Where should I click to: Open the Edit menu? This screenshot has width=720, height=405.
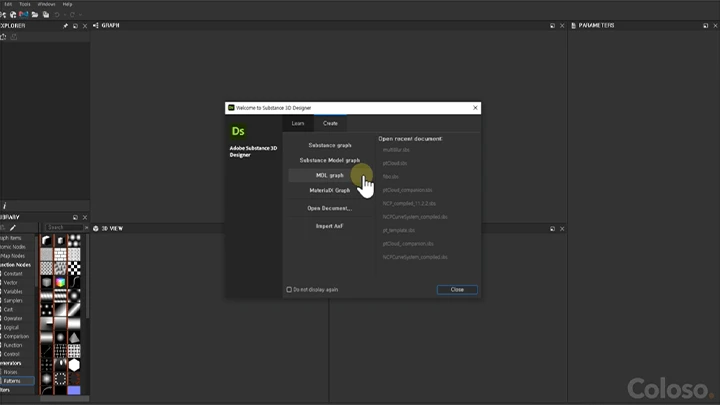(x=8, y=4)
